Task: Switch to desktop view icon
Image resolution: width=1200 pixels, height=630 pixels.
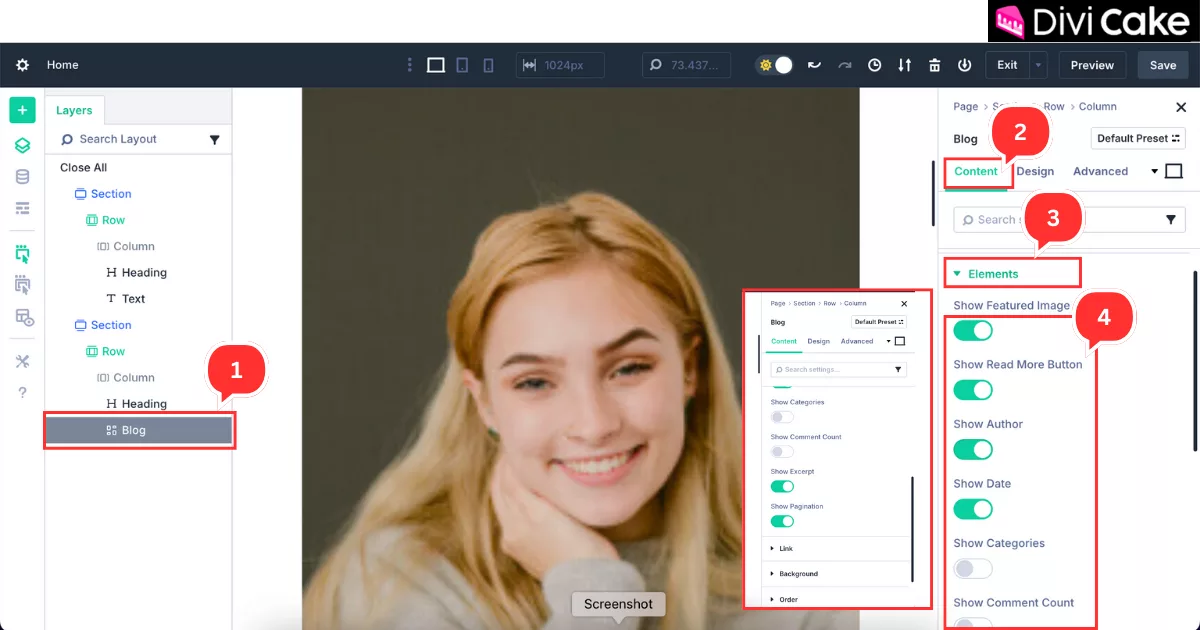Action: [436, 65]
